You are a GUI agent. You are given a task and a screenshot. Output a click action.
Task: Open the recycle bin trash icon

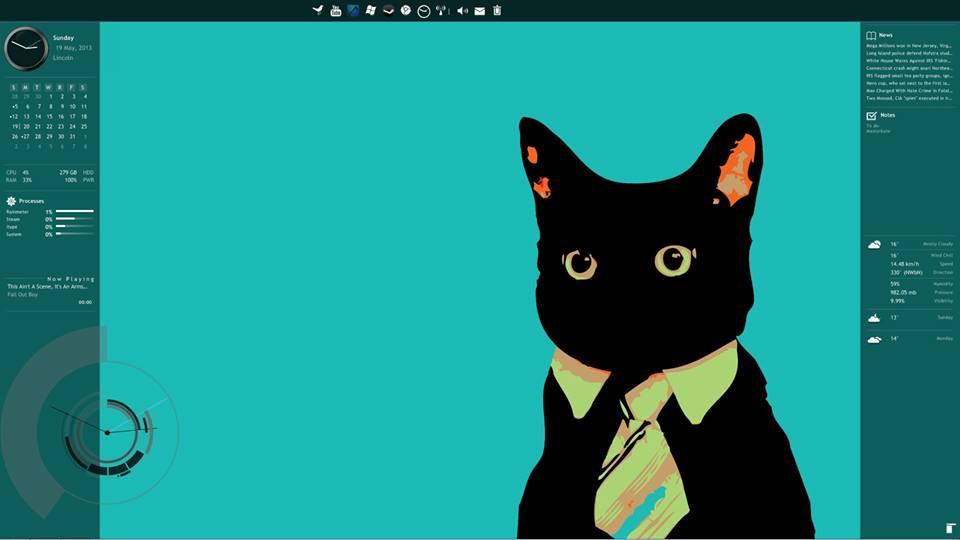(x=497, y=10)
